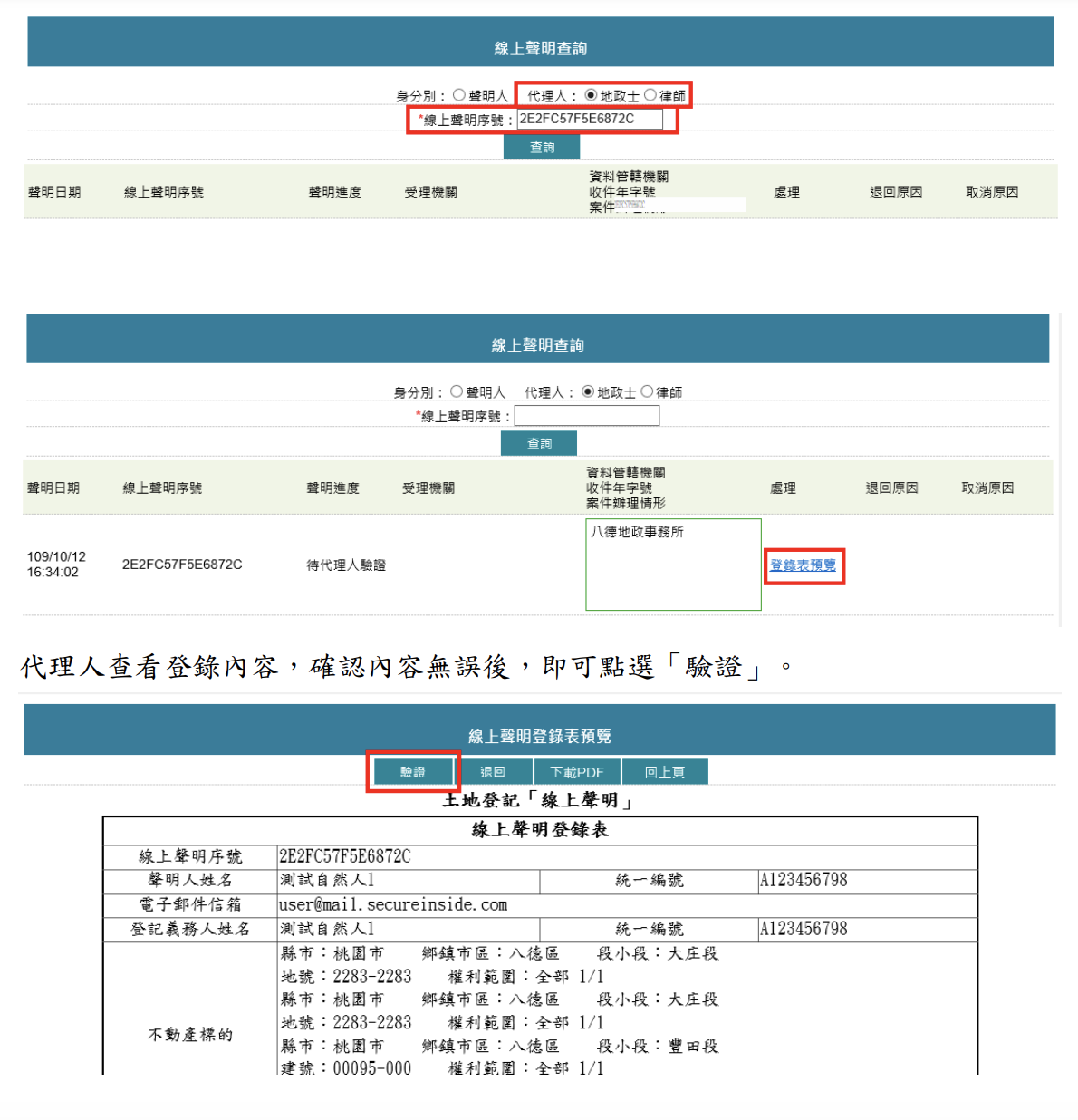Screen dimensions: 1078x1120
Task: Select 律師 radio in the top query form
Action: click(650, 95)
